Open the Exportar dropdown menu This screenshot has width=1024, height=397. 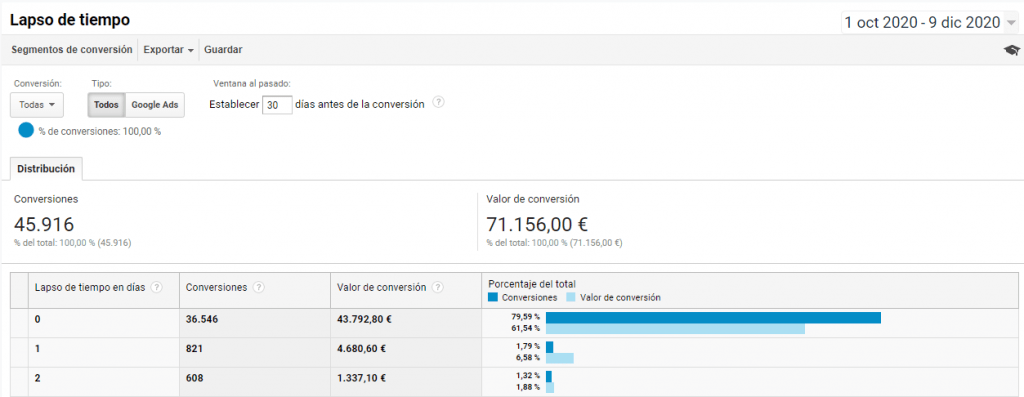point(168,50)
